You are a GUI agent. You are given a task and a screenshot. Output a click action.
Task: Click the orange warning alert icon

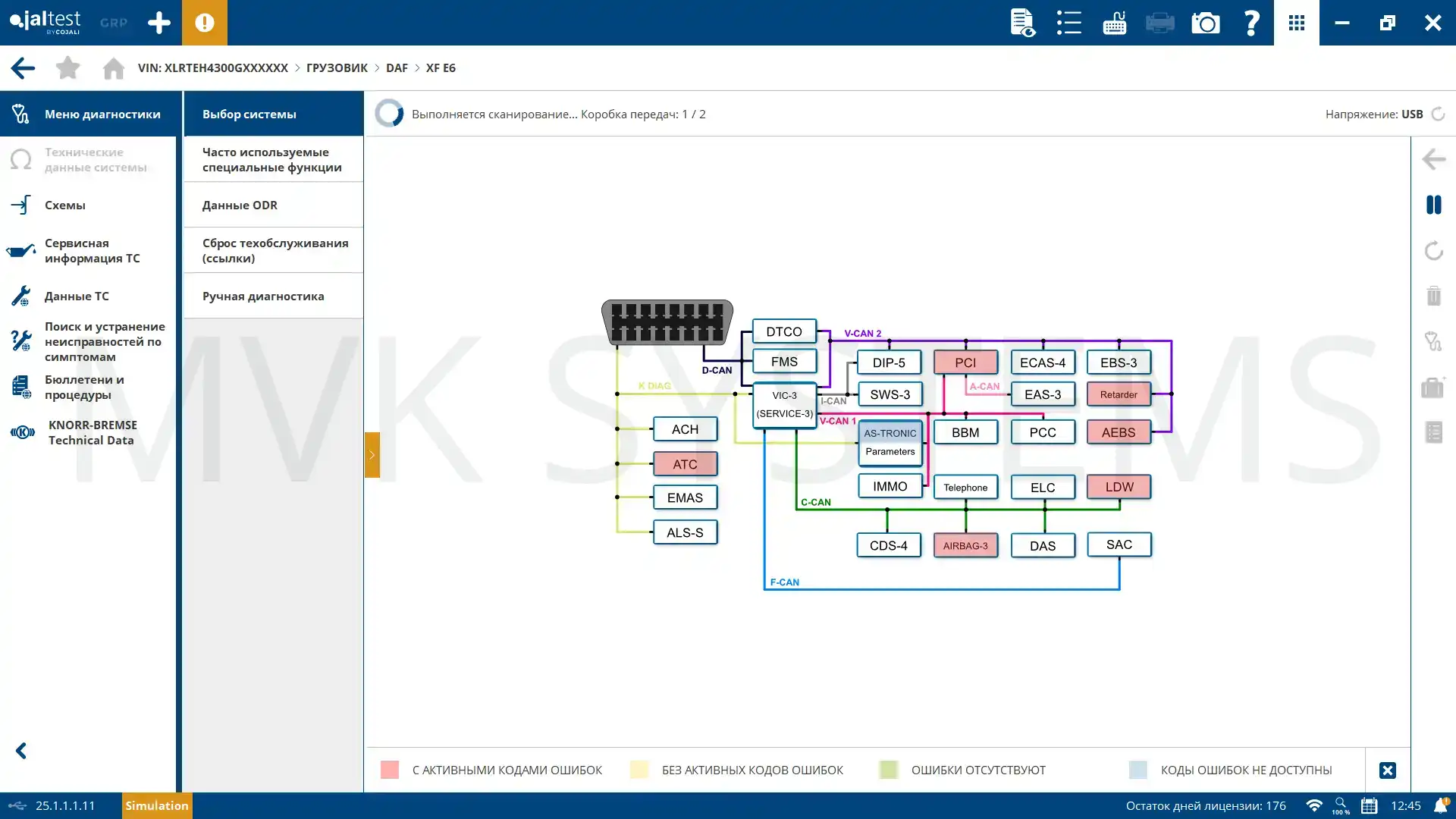click(x=205, y=23)
